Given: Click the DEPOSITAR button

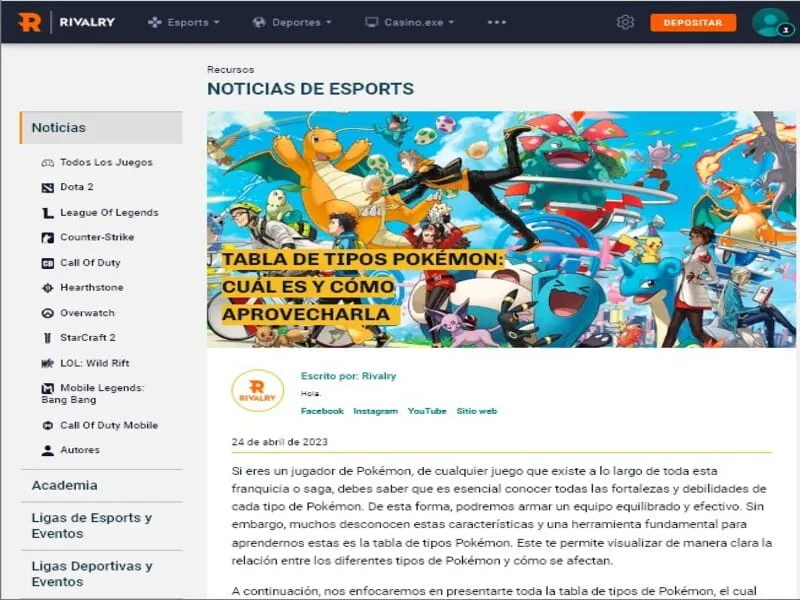Looking at the screenshot, I should click(x=693, y=22).
